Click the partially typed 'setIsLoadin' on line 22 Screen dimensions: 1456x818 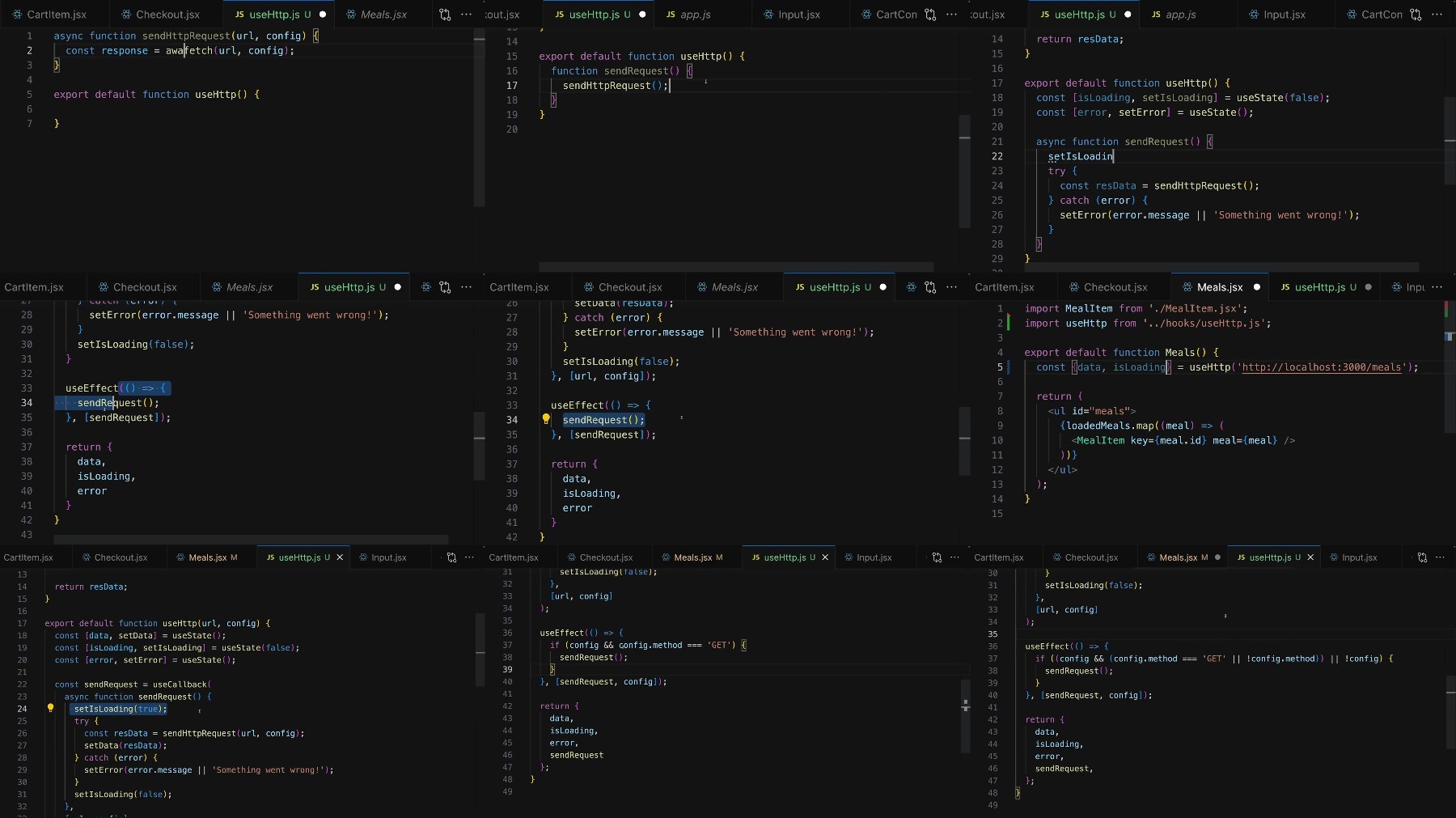coord(1081,156)
